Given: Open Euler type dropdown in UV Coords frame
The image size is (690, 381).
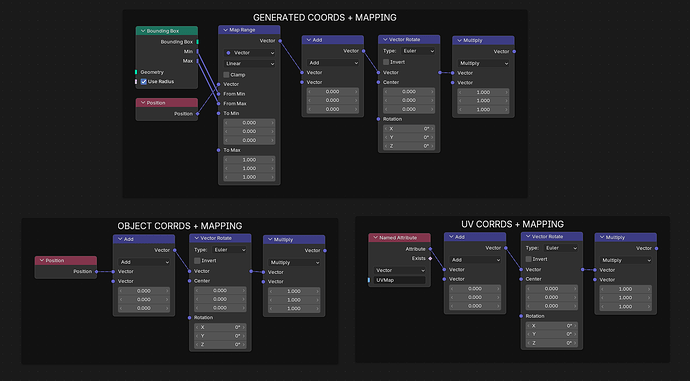Looking at the screenshot, I should tap(561, 248).
